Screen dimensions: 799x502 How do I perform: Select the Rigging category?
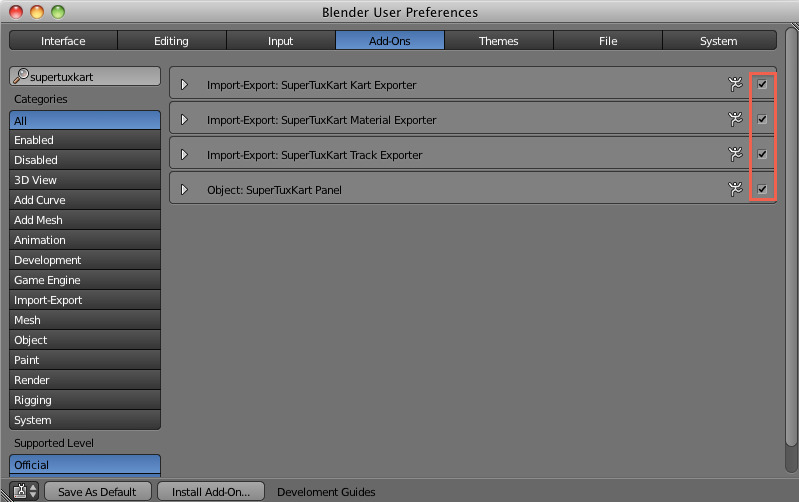[85, 400]
